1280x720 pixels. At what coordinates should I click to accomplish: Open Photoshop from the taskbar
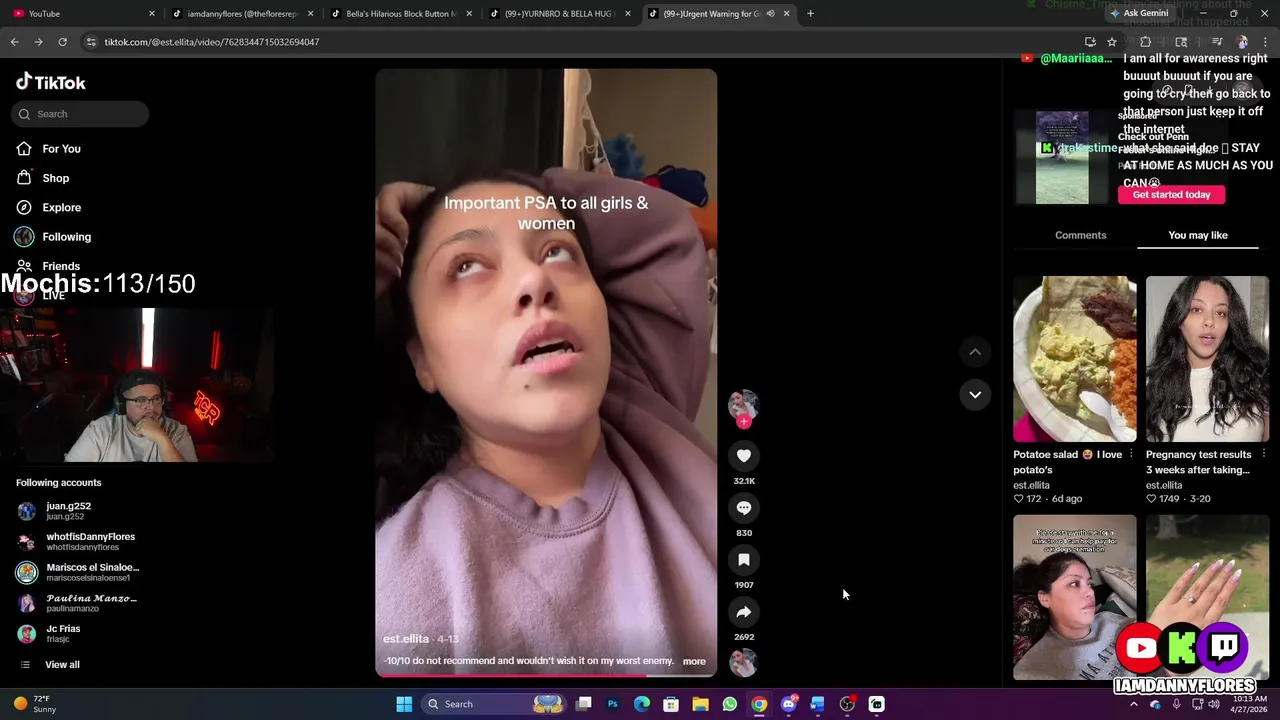click(613, 704)
